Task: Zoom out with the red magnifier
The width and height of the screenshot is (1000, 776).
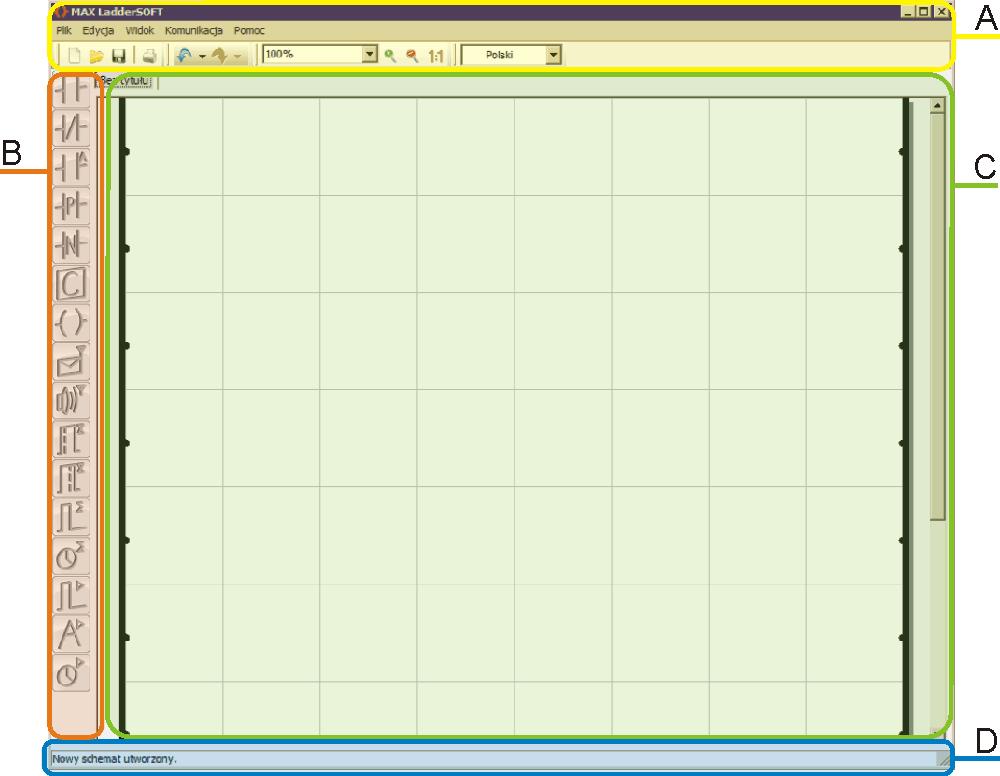Action: 413,56
